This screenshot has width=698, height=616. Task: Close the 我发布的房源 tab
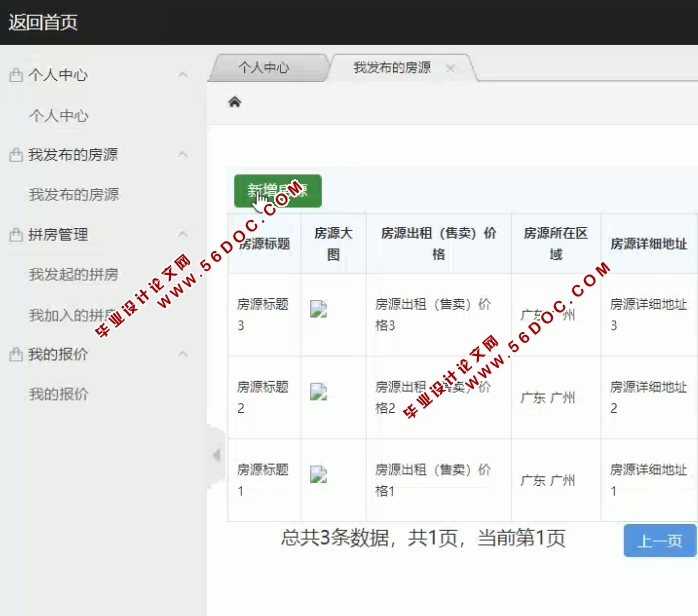450,69
